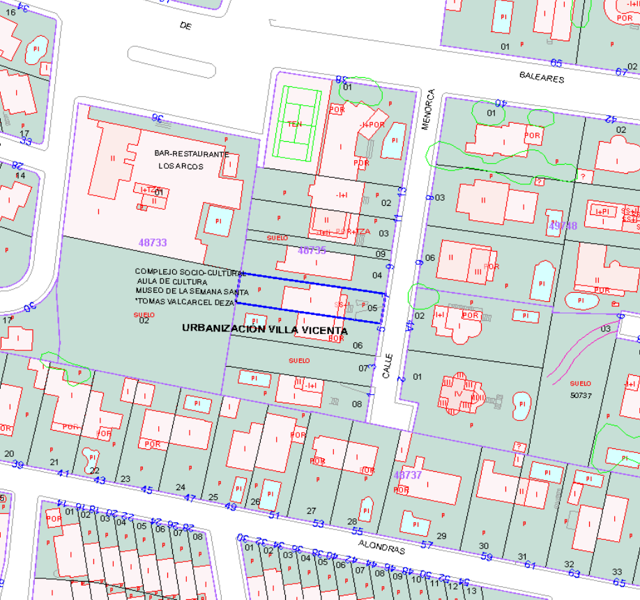Viewport: 640px width, 600px height.
Task: Select block number 48735 label
Action: (x=312, y=250)
